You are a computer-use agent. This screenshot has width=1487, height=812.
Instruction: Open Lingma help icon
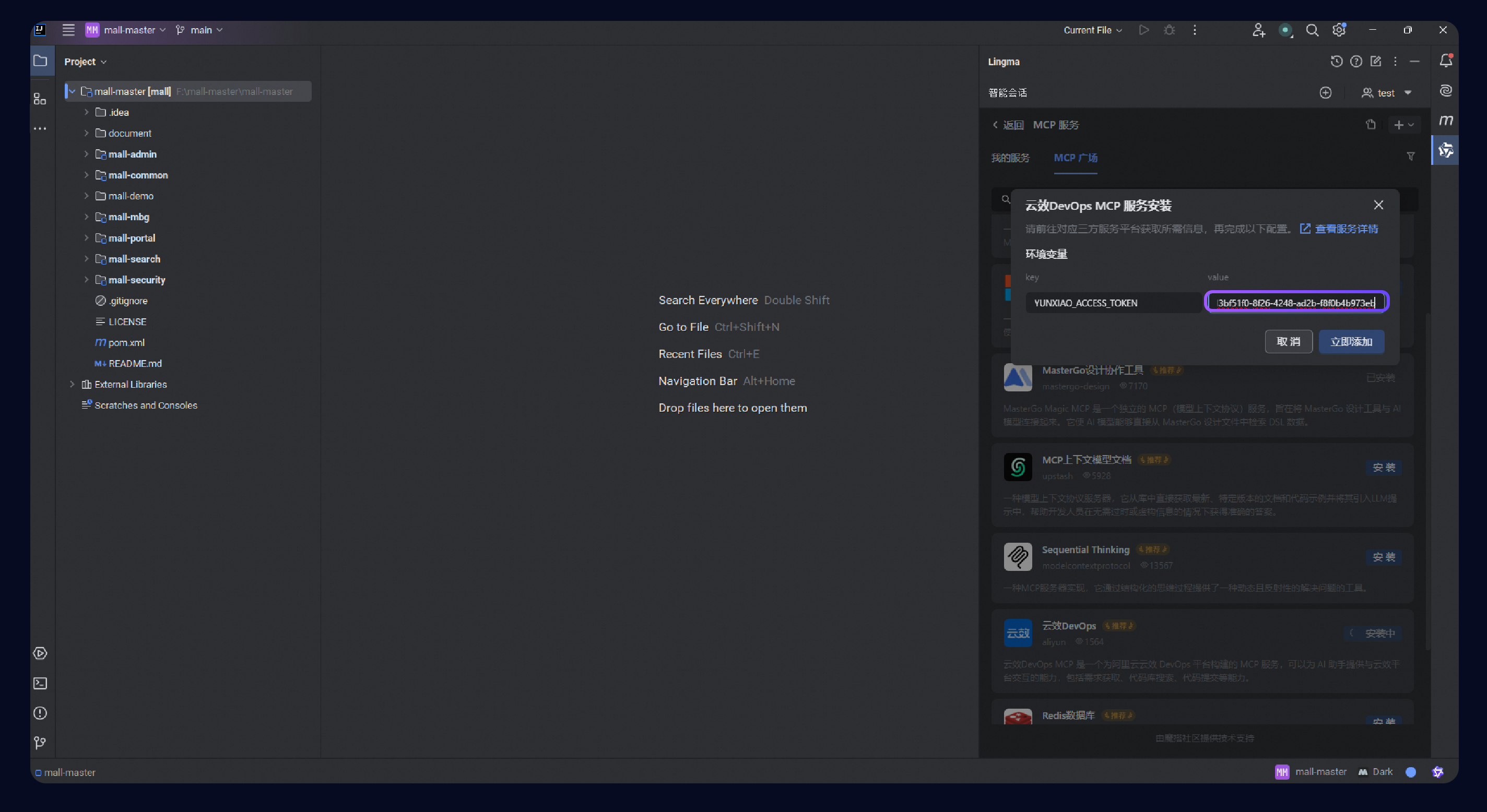(x=1356, y=61)
